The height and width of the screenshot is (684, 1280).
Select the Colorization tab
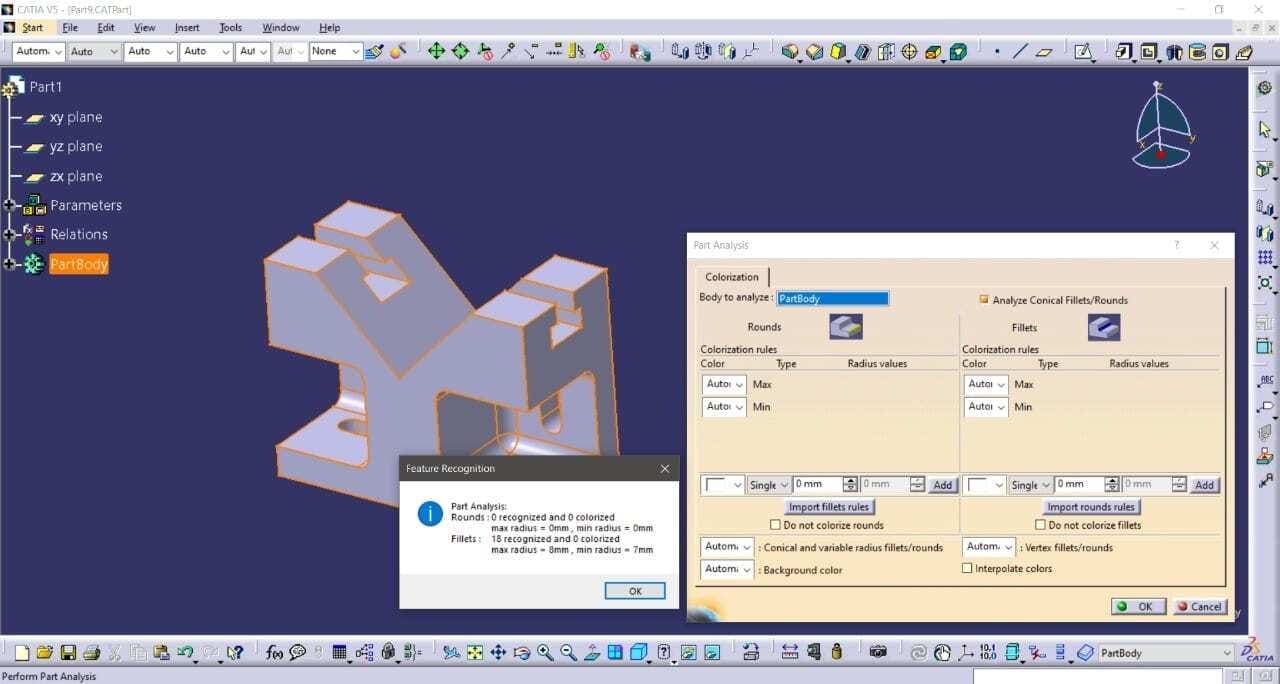click(732, 277)
